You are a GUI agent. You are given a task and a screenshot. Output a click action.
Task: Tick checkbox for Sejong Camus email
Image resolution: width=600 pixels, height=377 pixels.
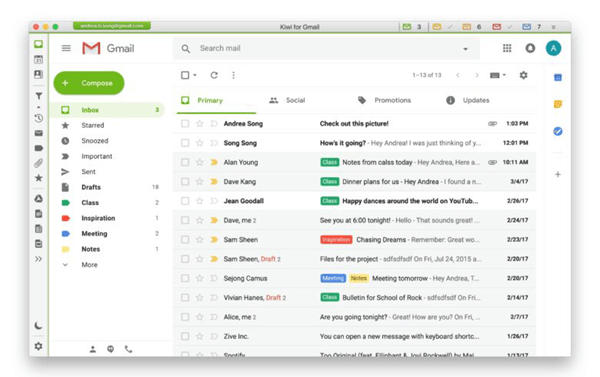(x=185, y=278)
